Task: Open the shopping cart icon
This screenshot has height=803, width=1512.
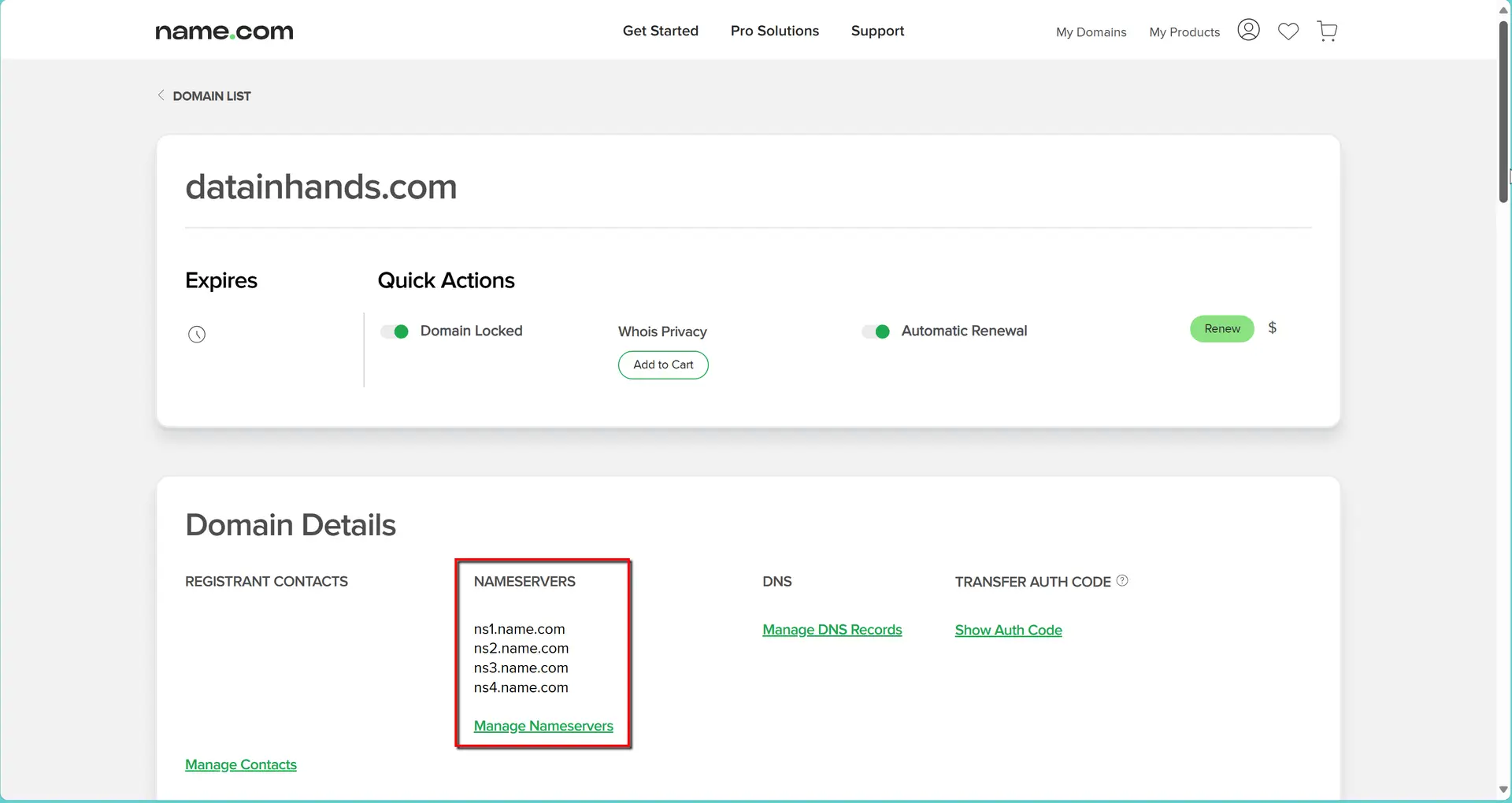Action: 1327,31
